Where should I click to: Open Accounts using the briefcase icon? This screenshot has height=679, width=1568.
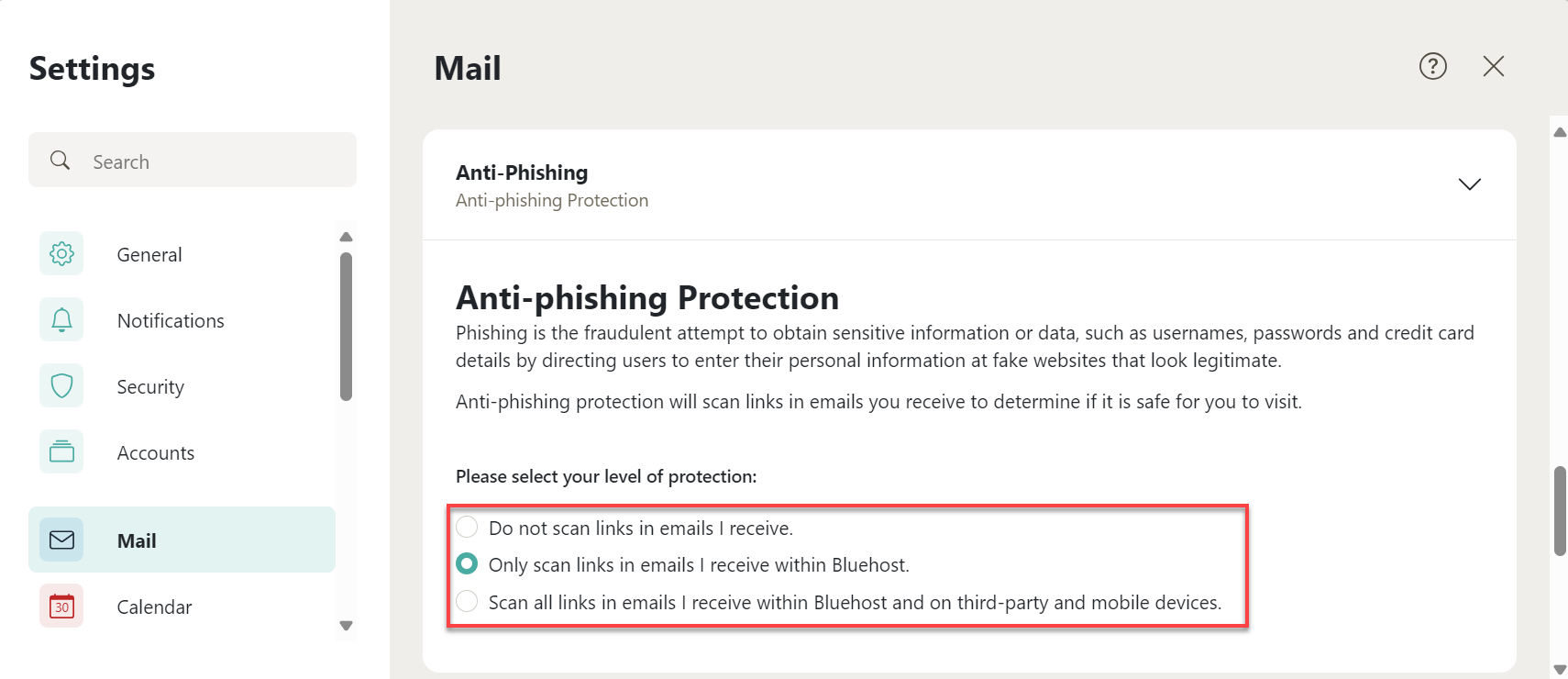pos(61,451)
